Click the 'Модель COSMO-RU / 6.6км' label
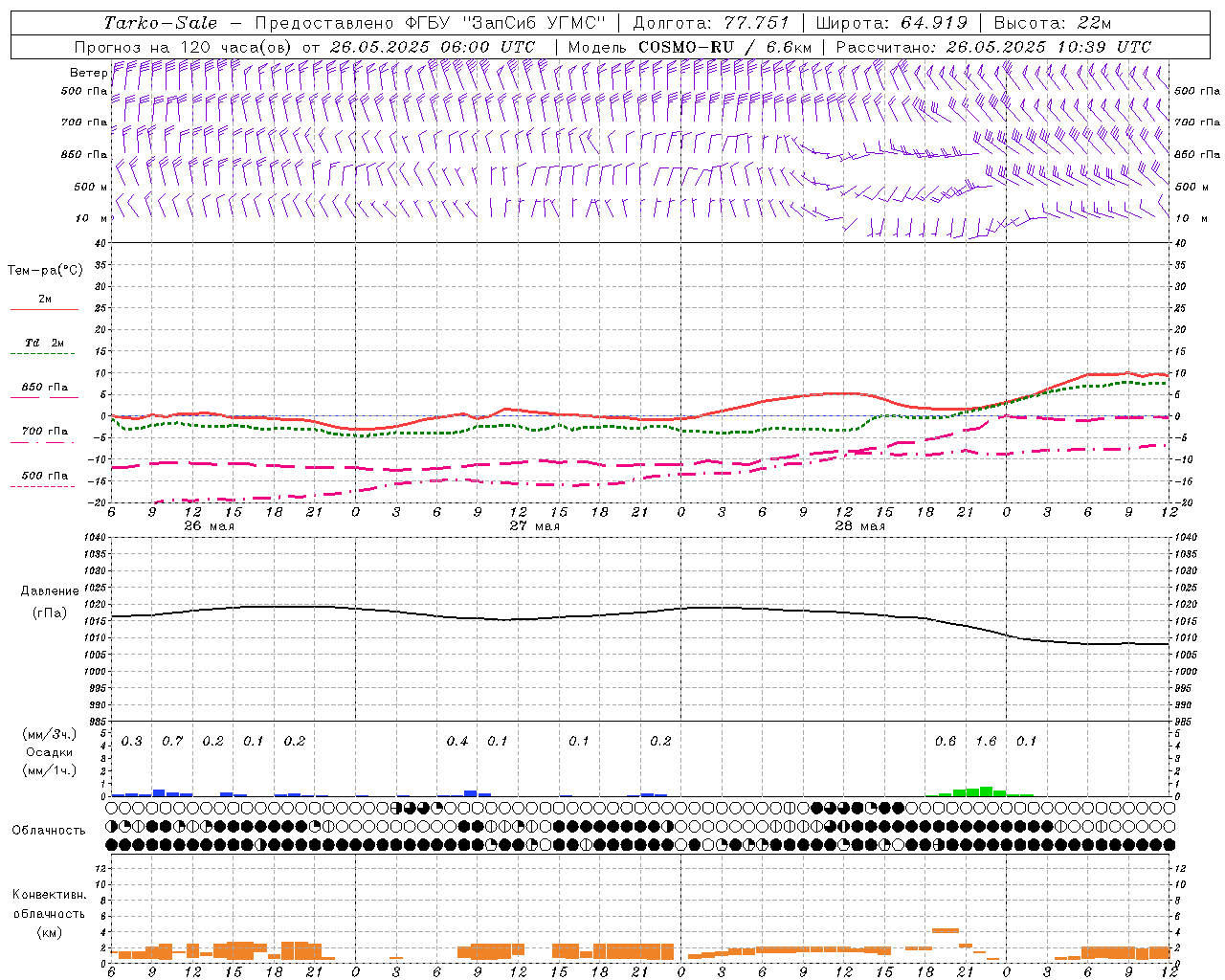Viewport: 1225px width, 980px height. (689, 47)
